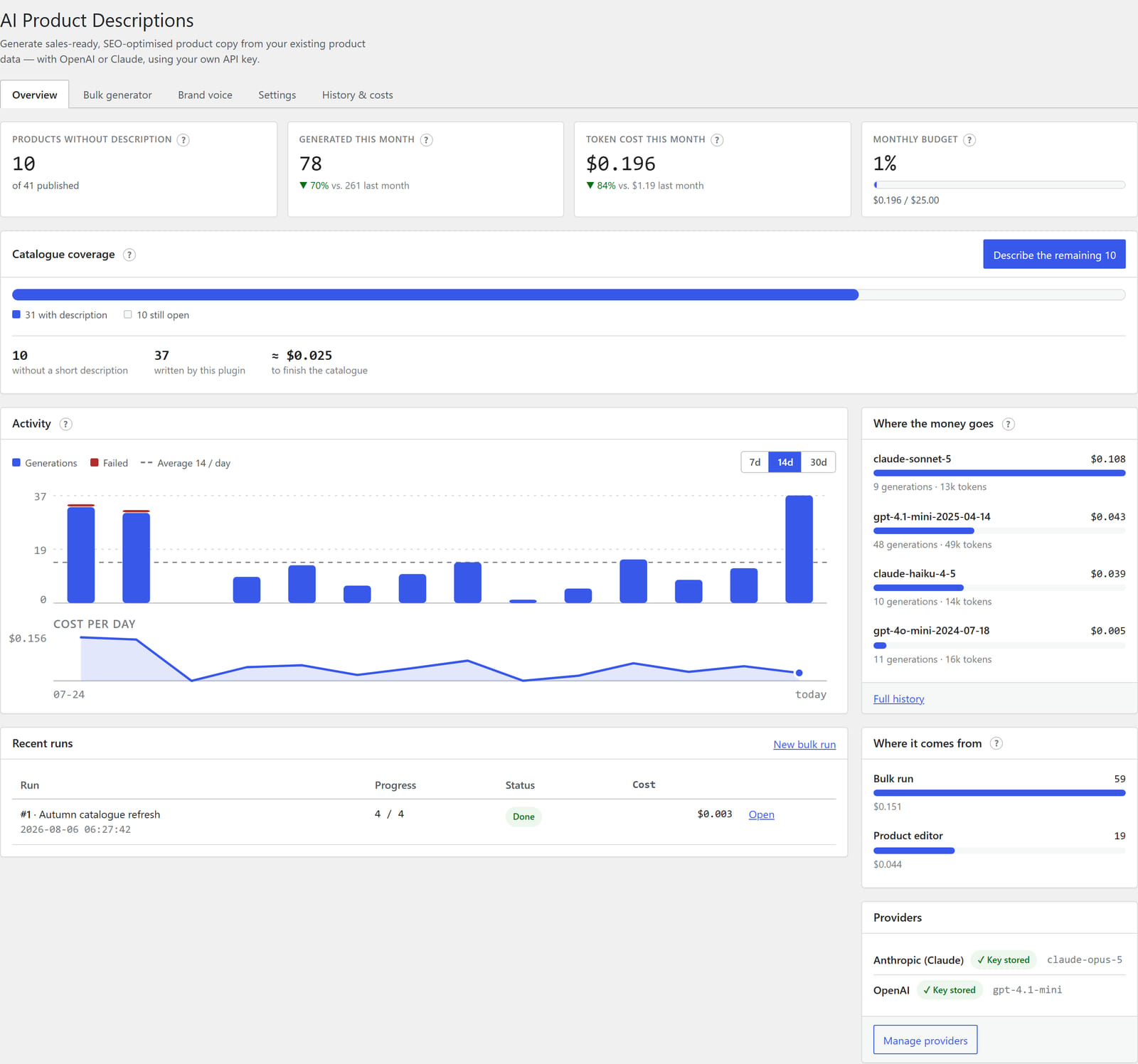The width and height of the screenshot is (1138, 1064).
Task: Click help icon for Where the money goes
Action: point(1009,424)
